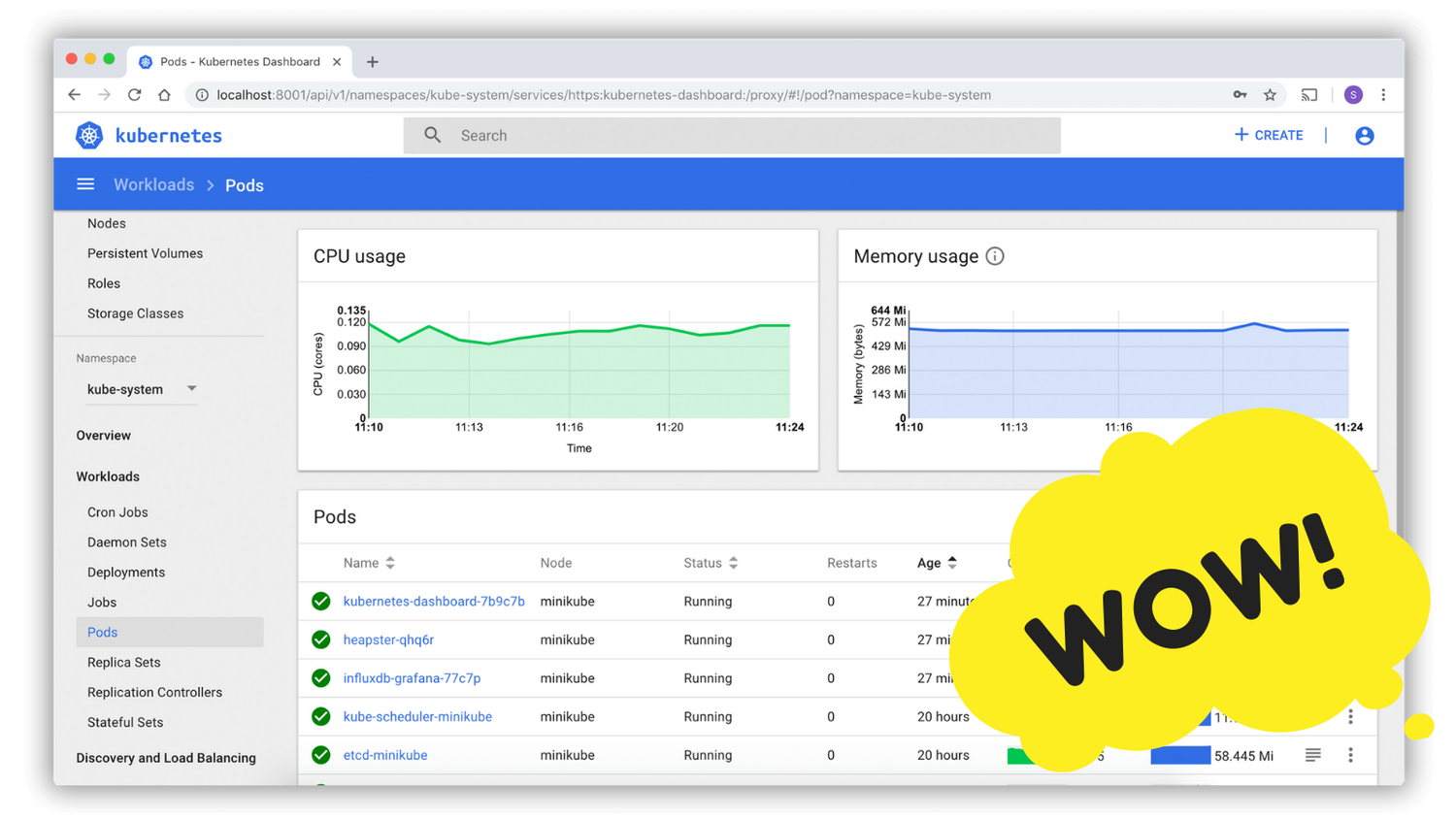
Task: Select Pods in the sidebar
Action: (170, 632)
